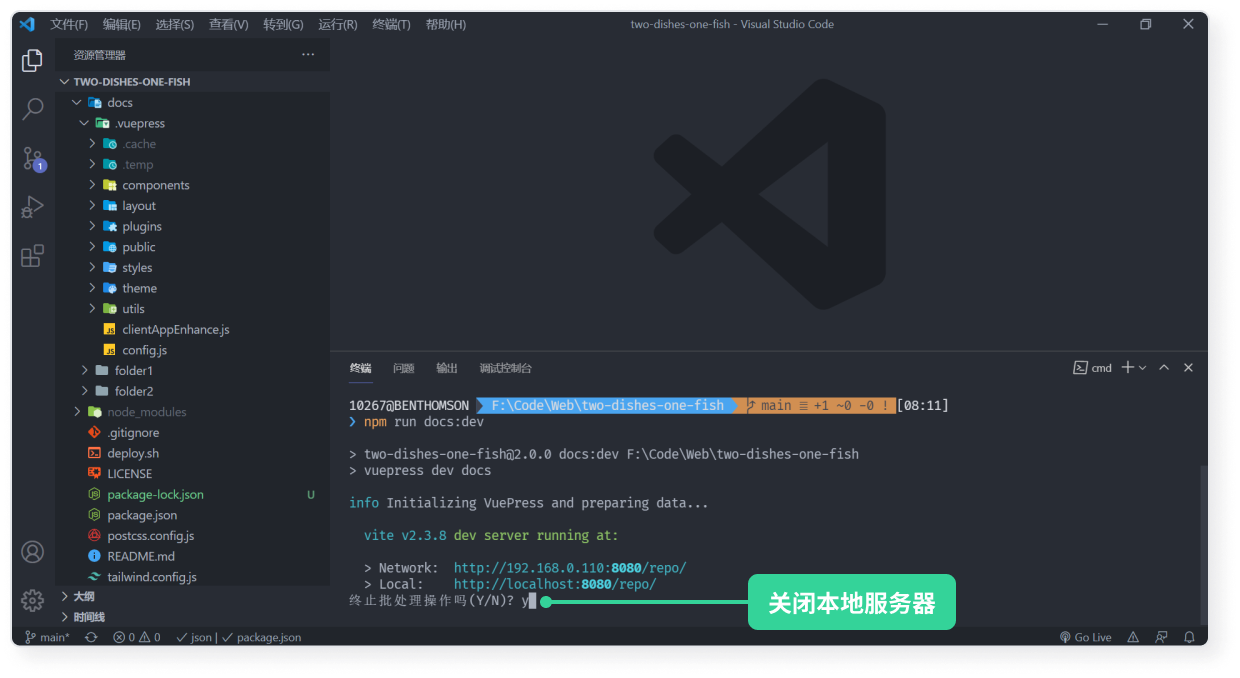This screenshot has height=678, width=1240.
Task: Click the new terminal plus icon
Action: pos(1128,368)
